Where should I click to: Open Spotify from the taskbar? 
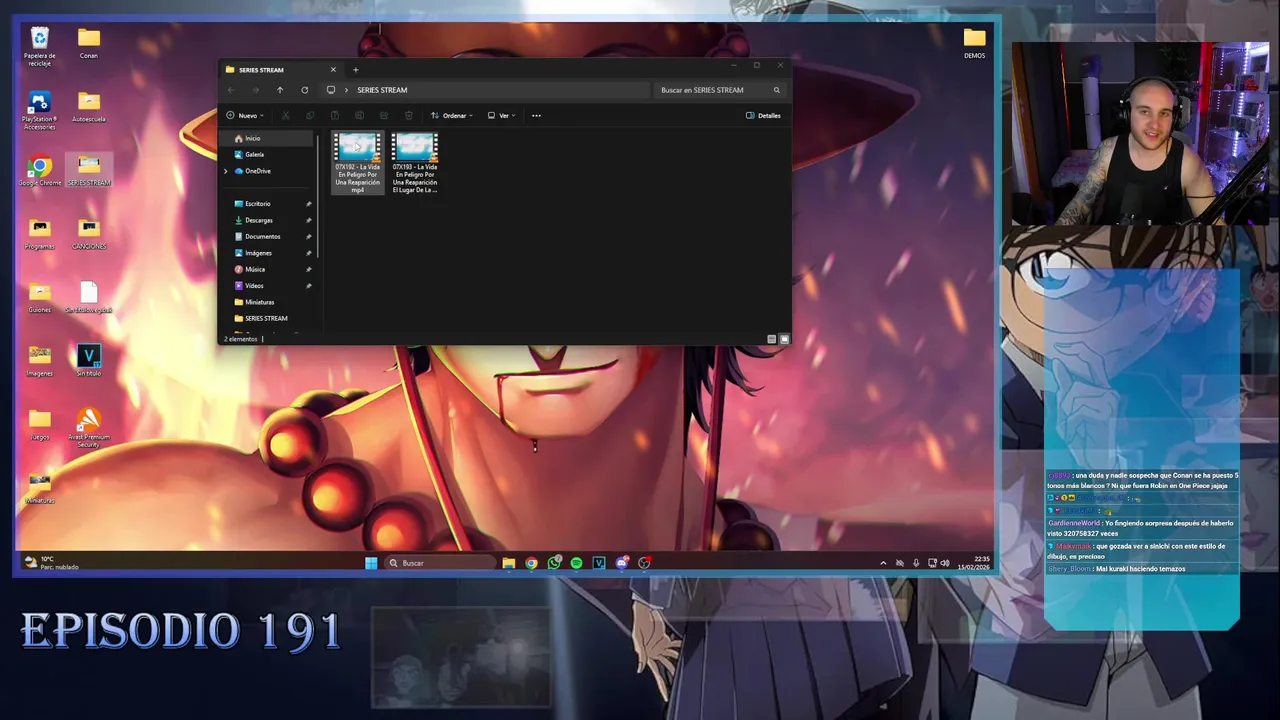(x=576, y=563)
